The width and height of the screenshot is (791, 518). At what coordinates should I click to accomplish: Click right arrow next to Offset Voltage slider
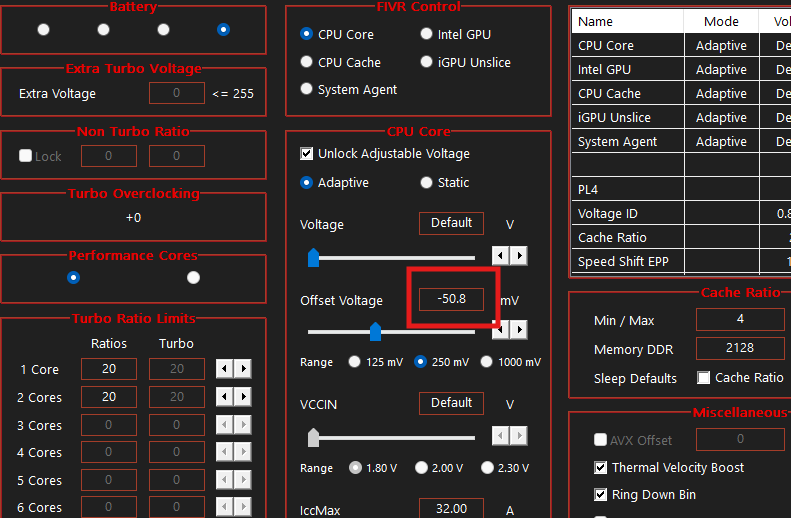[519, 329]
